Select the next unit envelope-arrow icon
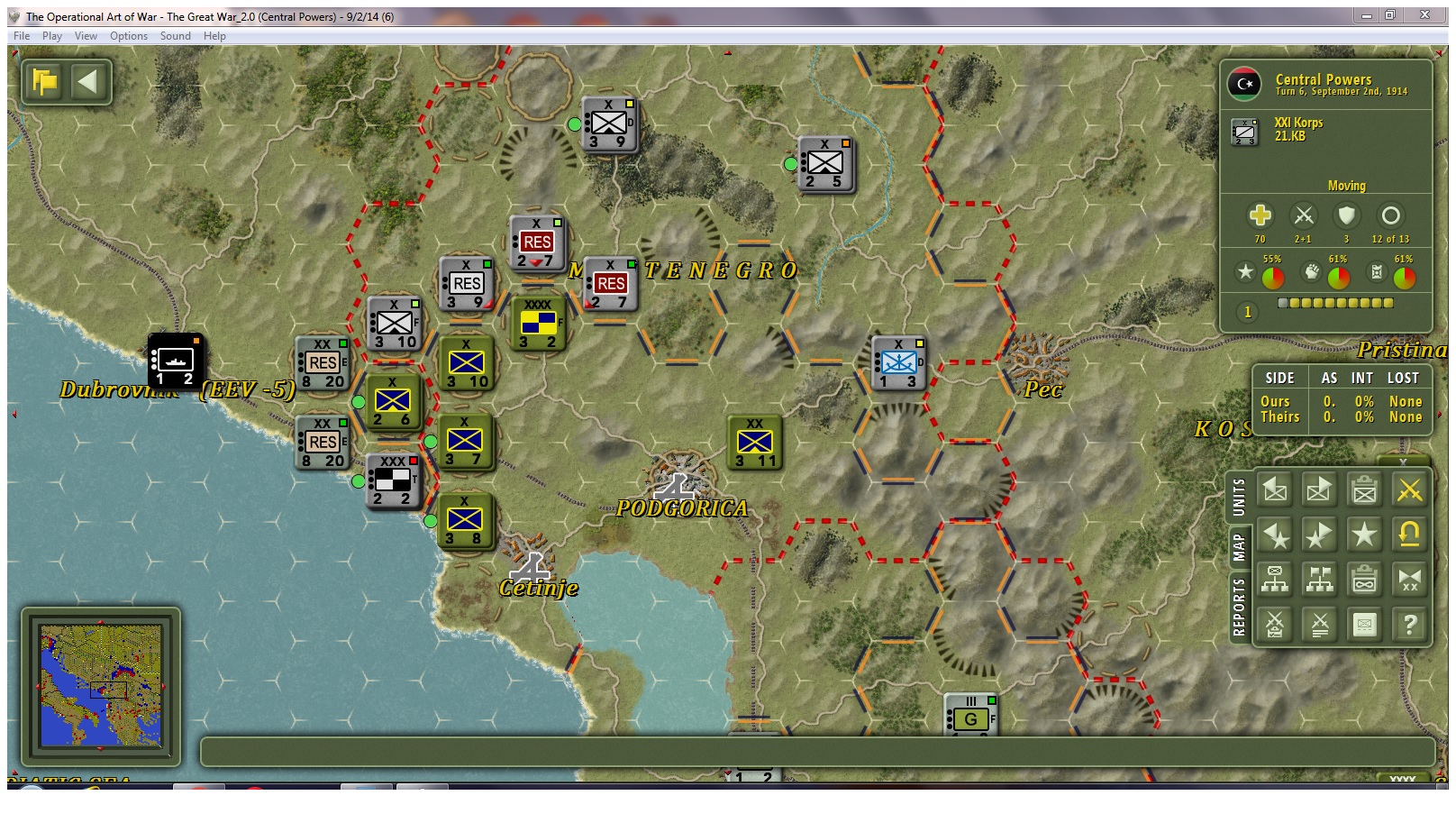This screenshot has width=1456, height=832. click(x=1319, y=489)
